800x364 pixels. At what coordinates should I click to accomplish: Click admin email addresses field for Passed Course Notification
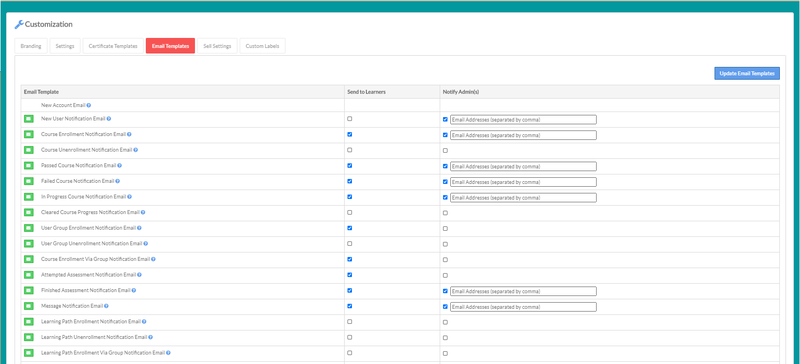click(x=523, y=166)
